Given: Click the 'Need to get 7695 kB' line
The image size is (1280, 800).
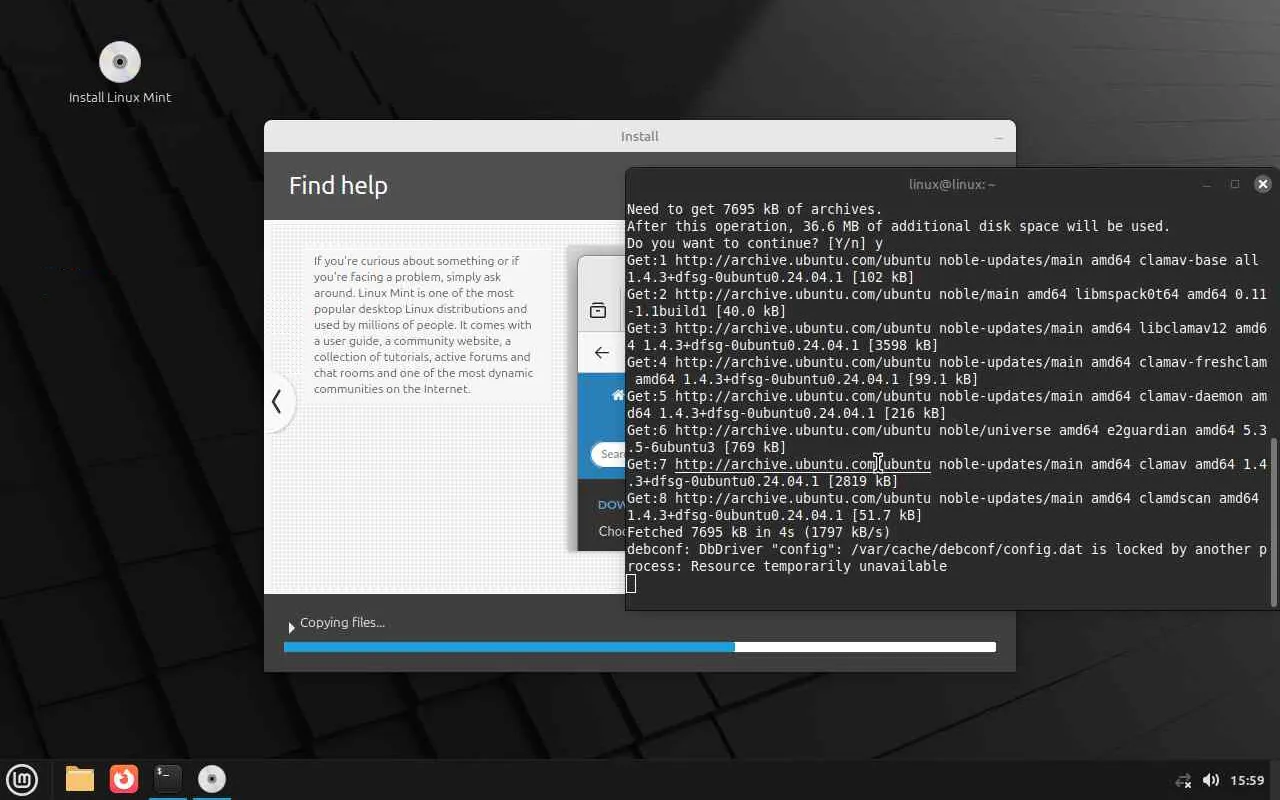Looking at the screenshot, I should pyautogui.click(x=755, y=209).
